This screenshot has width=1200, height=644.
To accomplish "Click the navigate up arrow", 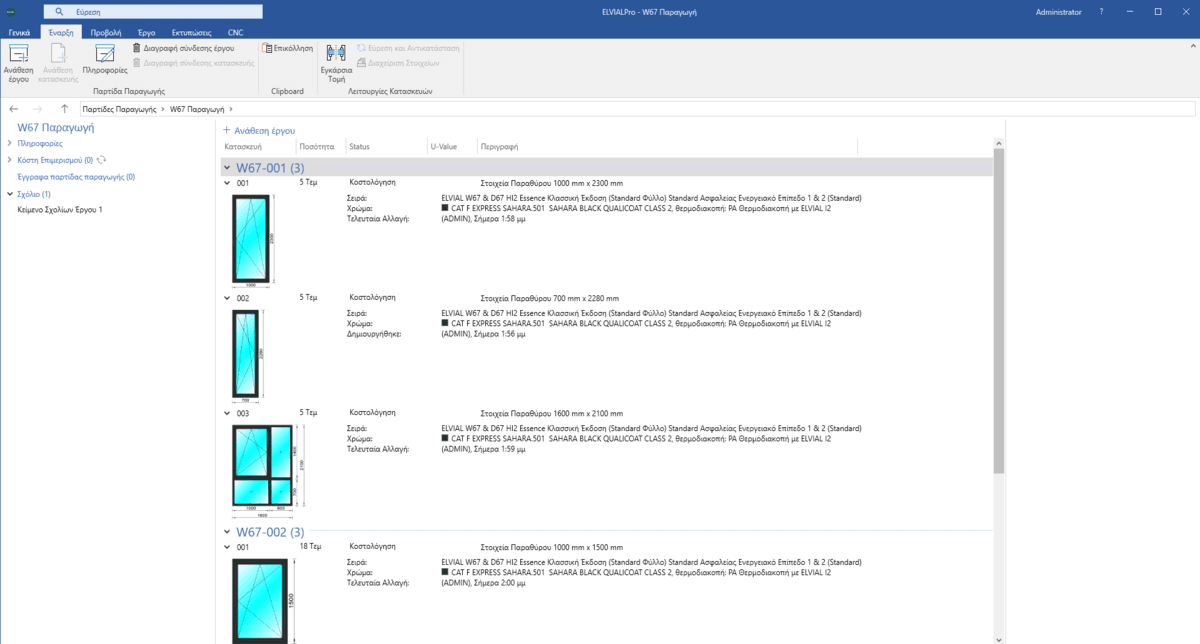I will click(x=64, y=108).
